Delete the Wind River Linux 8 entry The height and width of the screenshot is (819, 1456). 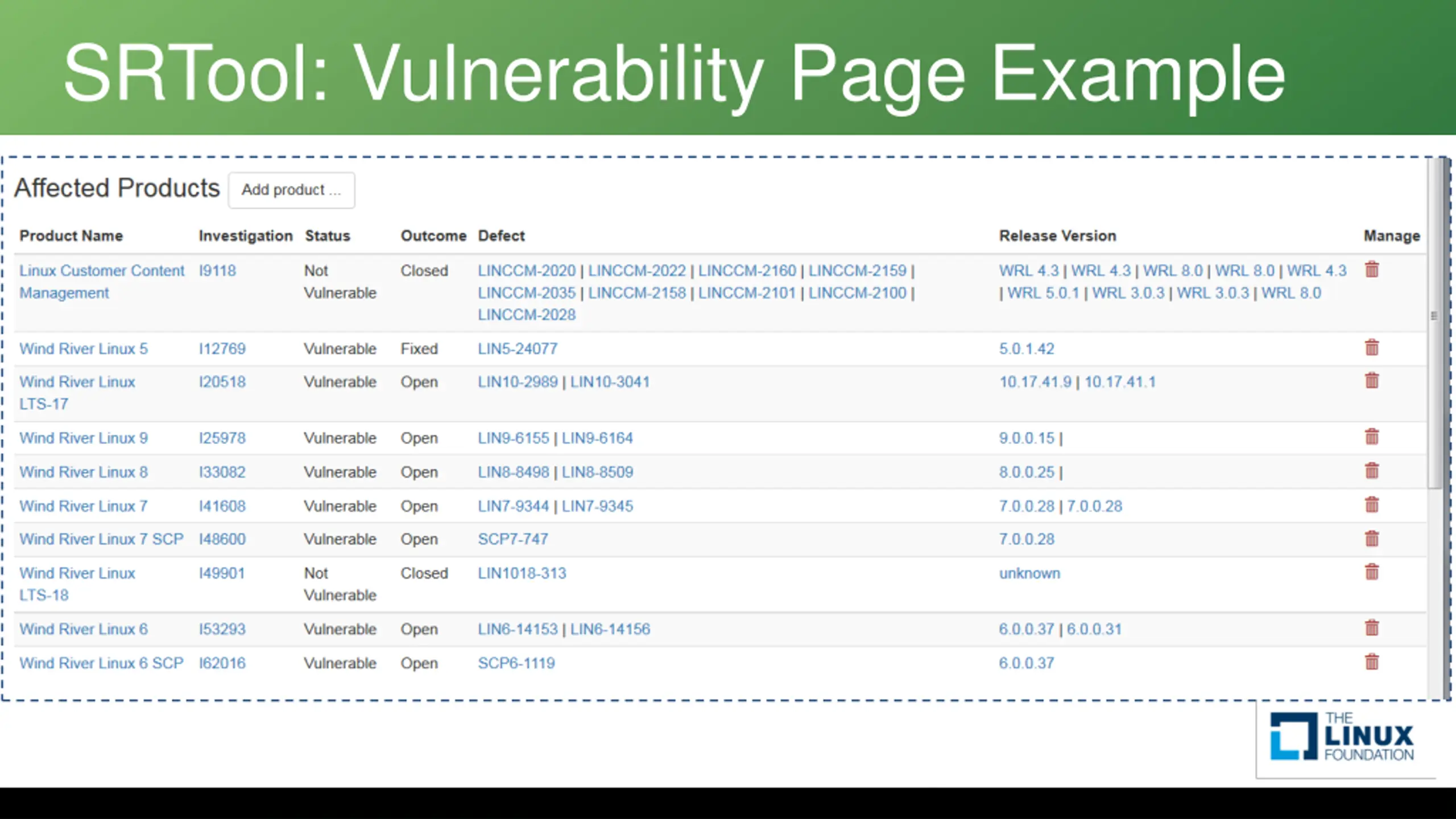[1372, 471]
